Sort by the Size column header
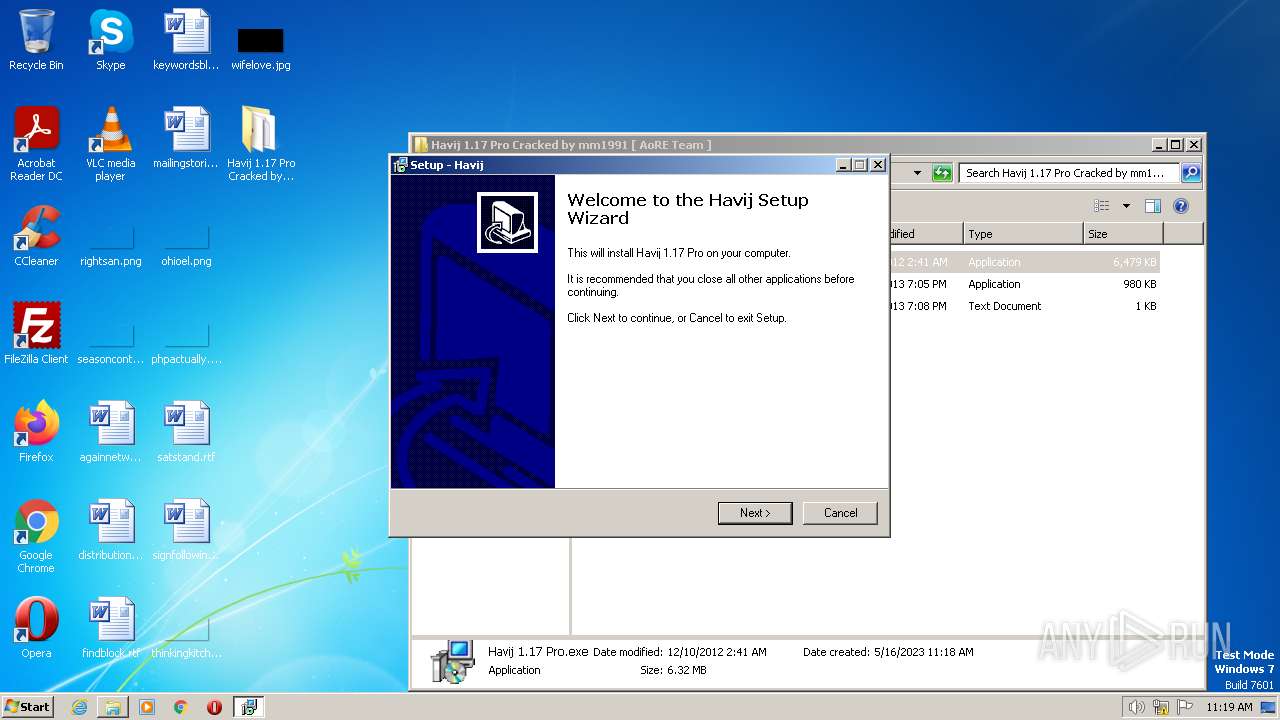Viewport: 1280px width, 720px height. pyautogui.click(x=1123, y=234)
